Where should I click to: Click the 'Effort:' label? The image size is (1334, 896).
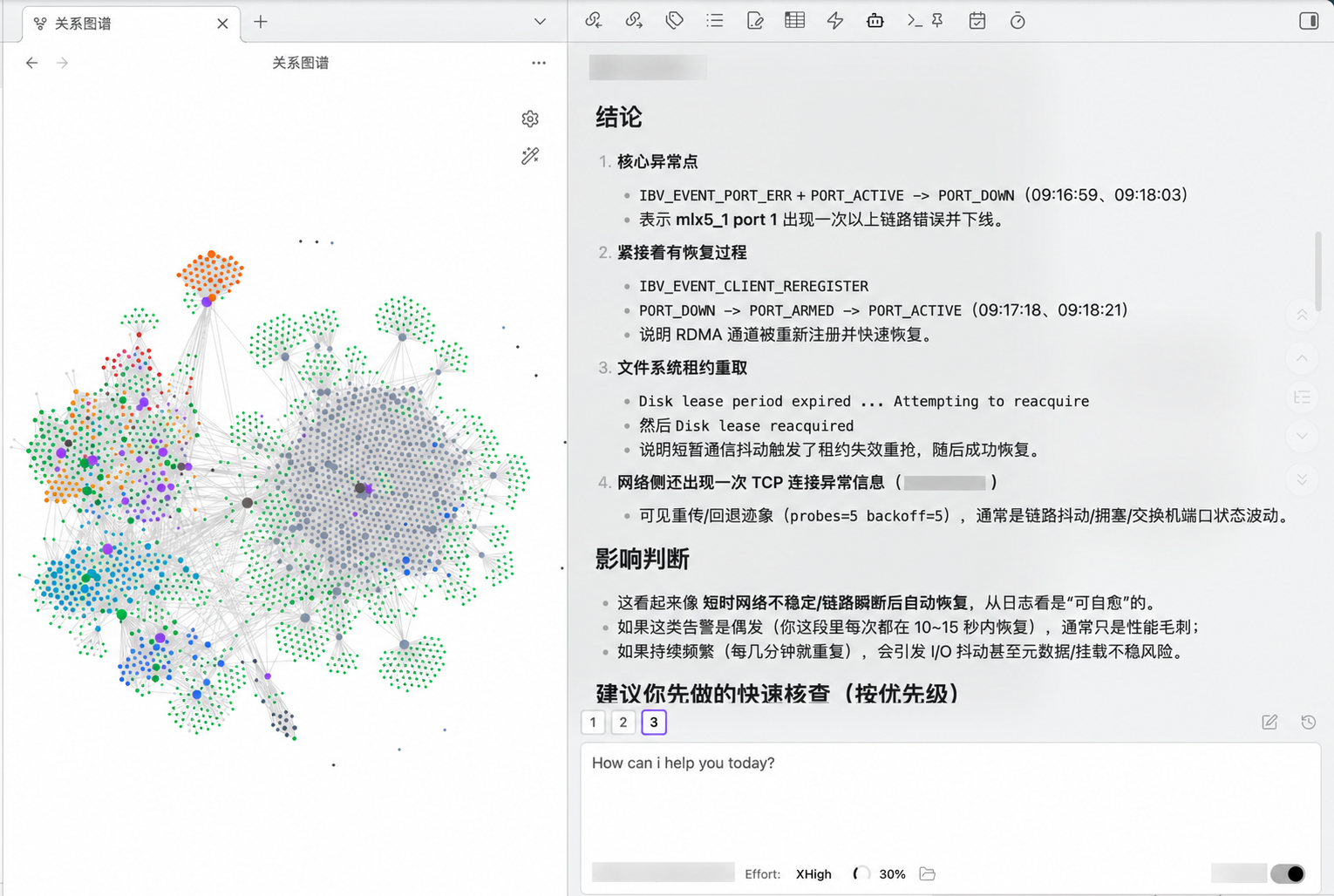point(763,873)
